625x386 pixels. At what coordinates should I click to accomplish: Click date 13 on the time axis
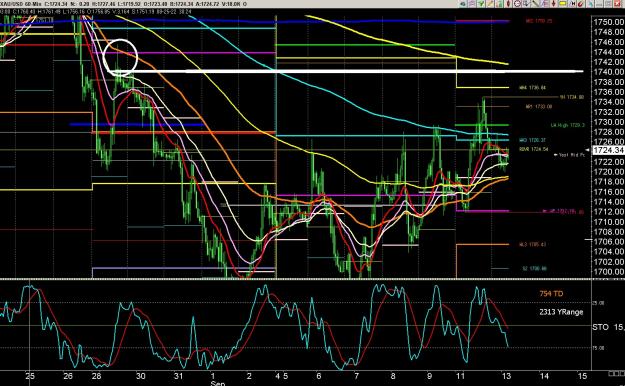pyautogui.click(x=506, y=376)
